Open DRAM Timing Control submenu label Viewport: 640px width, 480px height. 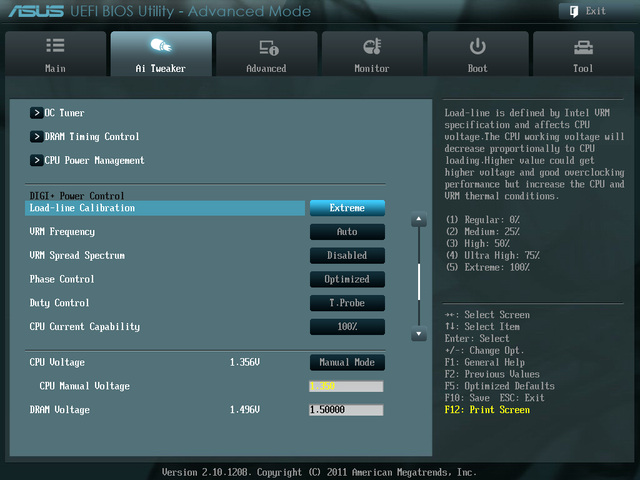[92, 137]
